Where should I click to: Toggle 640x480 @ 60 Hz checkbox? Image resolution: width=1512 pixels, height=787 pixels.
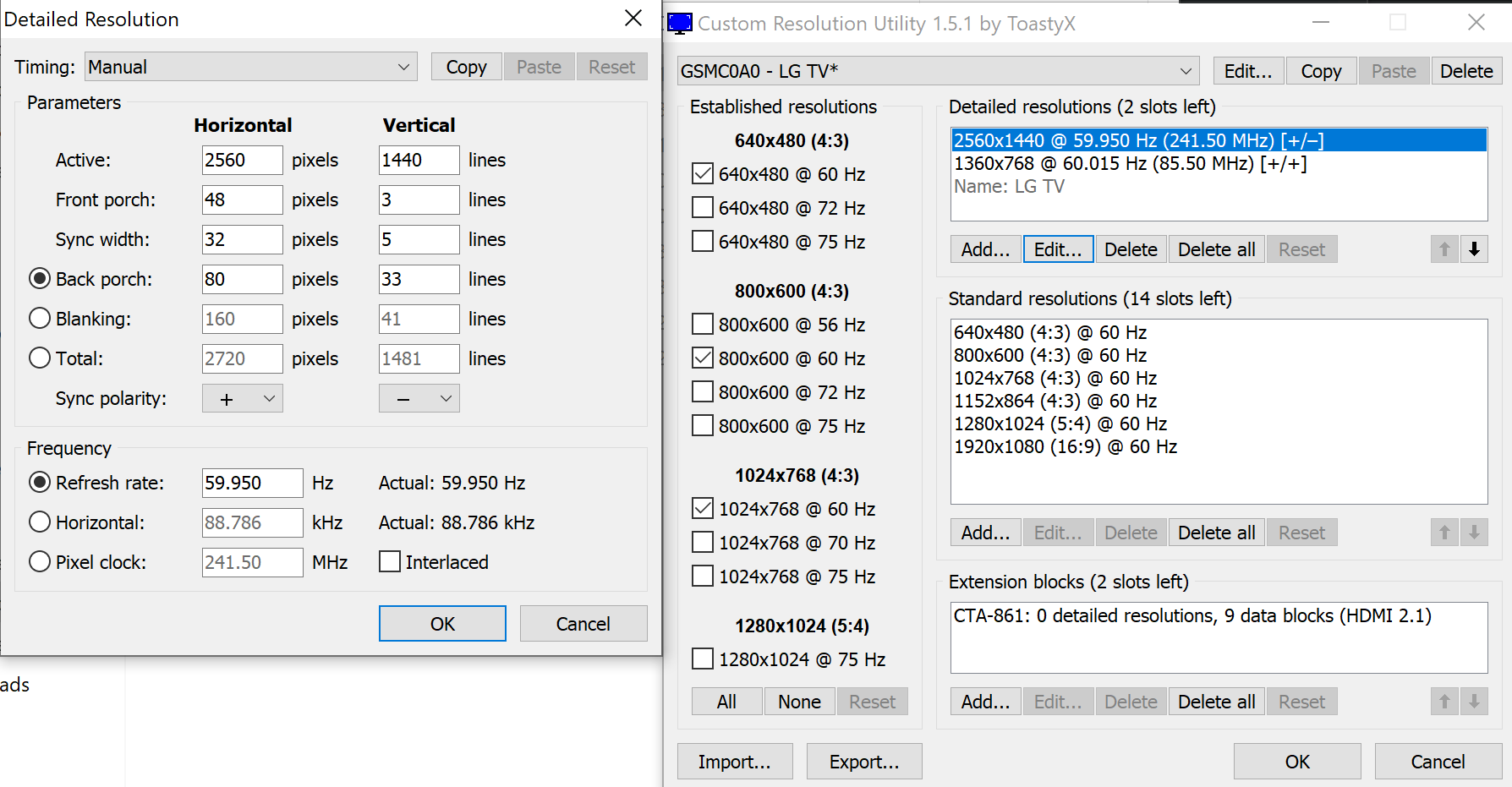pyautogui.click(x=703, y=174)
